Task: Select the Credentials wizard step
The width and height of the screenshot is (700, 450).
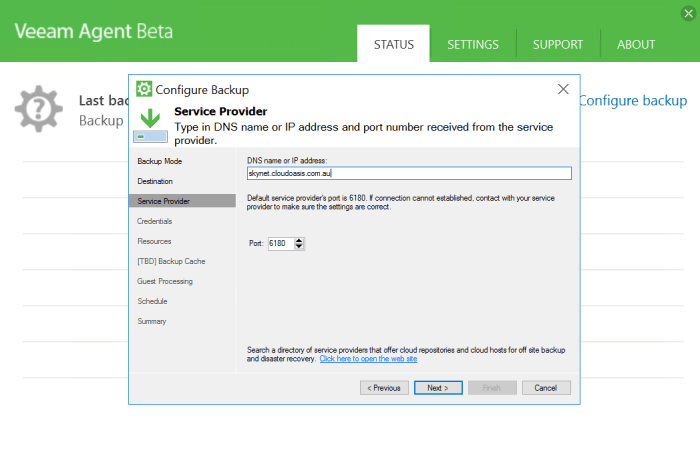Action: point(154,221)
